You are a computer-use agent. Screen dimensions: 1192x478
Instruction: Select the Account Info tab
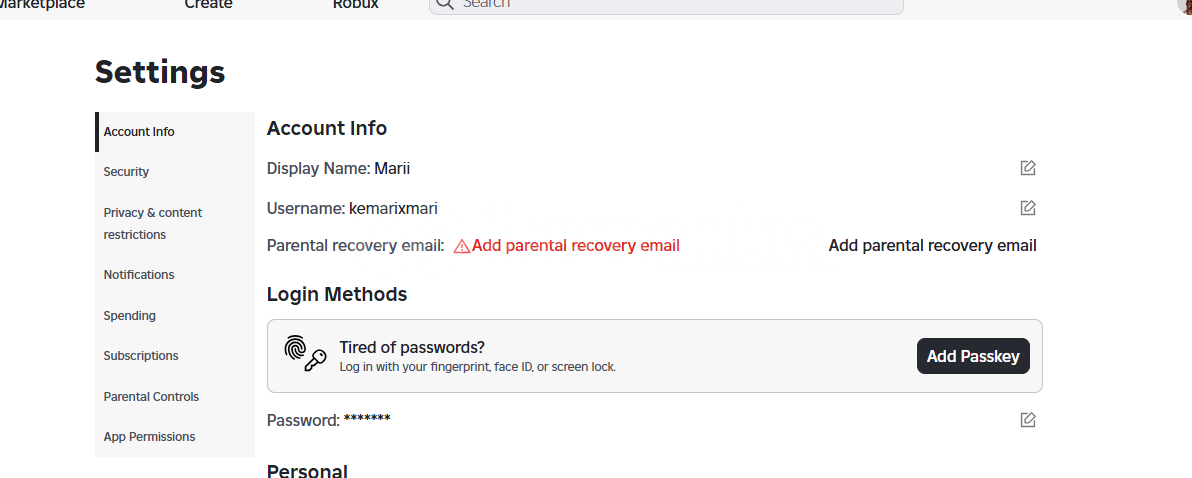tap(139, 131)
